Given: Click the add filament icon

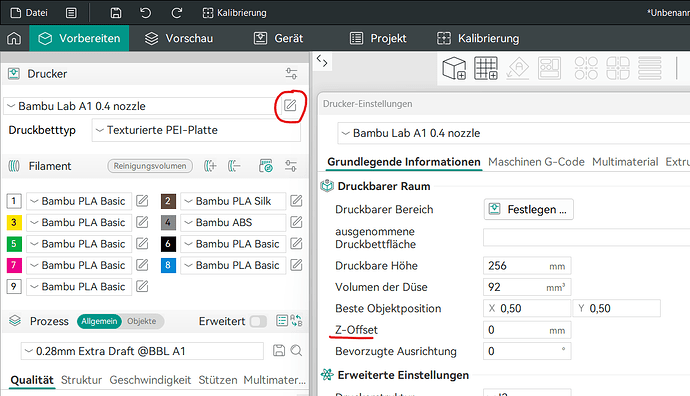Looking at the screenshot, I should [210, 166].
